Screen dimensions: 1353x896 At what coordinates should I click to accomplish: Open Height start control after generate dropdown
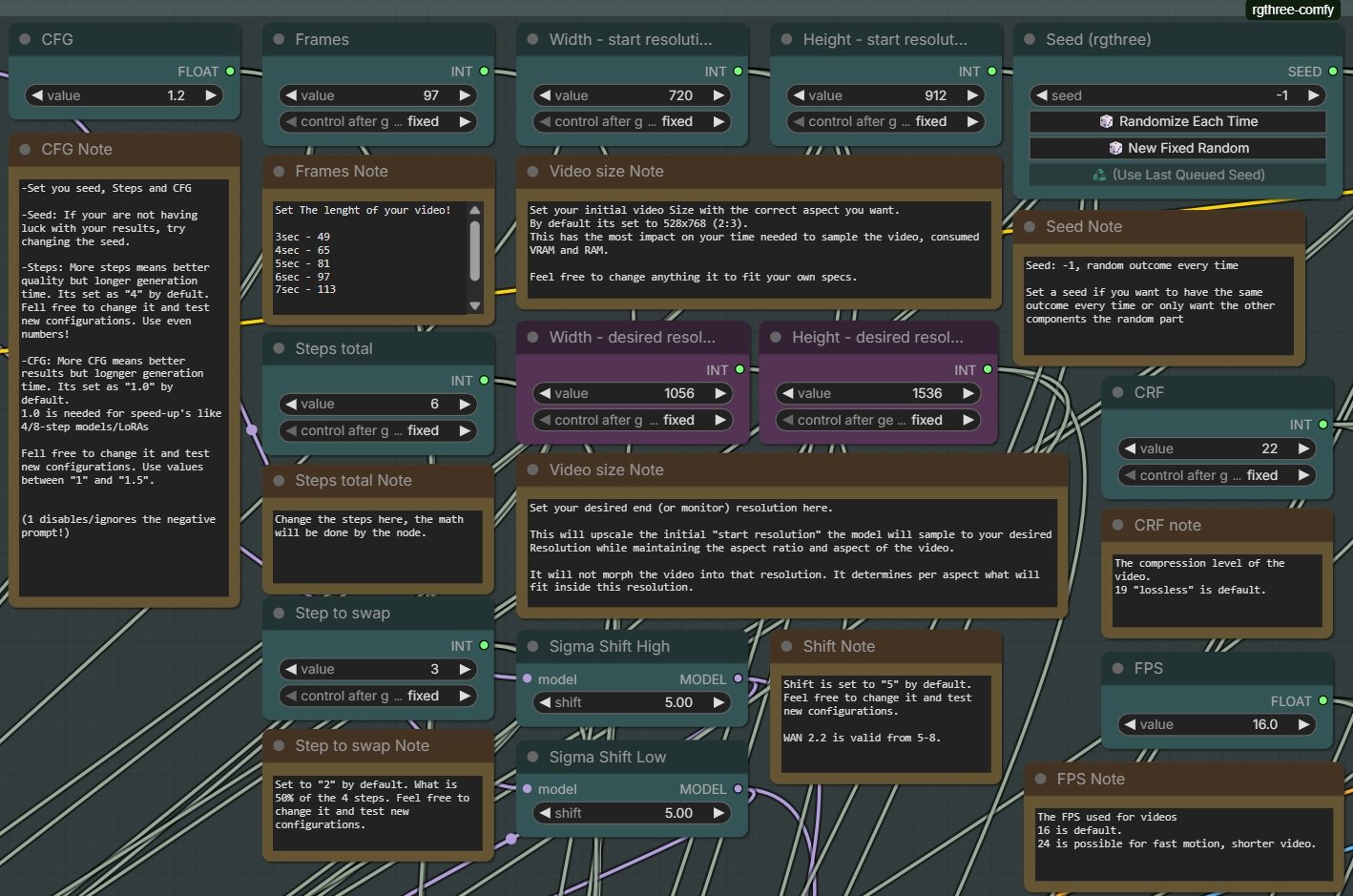[x=885, y=121]
